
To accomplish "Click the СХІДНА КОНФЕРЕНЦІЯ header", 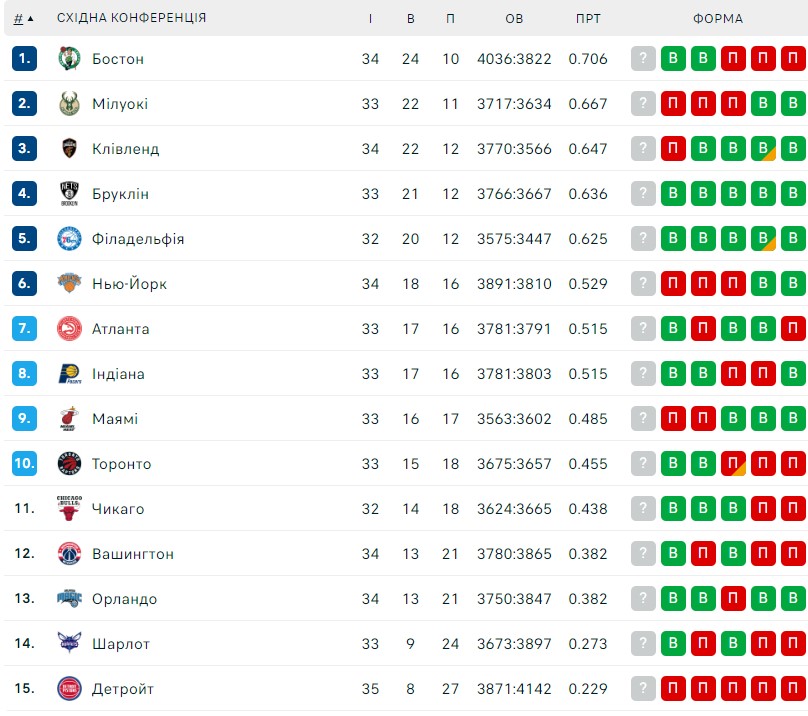I will 131,18.
